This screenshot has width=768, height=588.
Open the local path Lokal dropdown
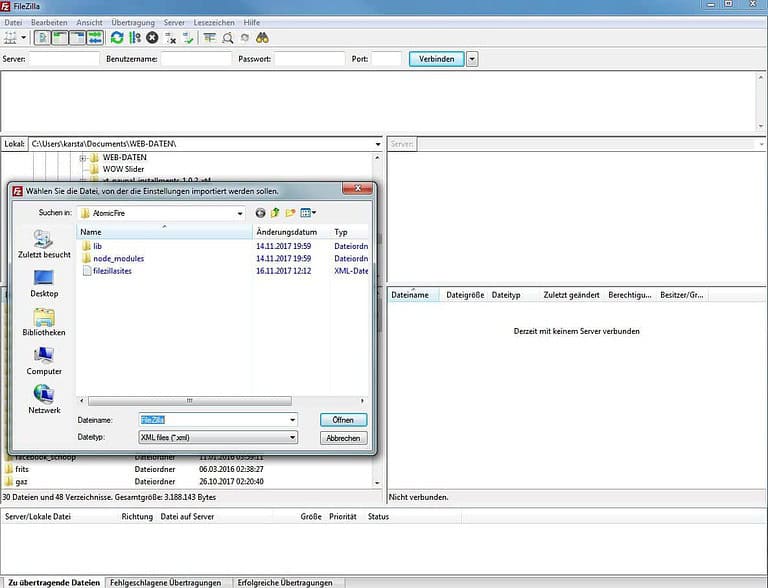(x=378, y=144)
